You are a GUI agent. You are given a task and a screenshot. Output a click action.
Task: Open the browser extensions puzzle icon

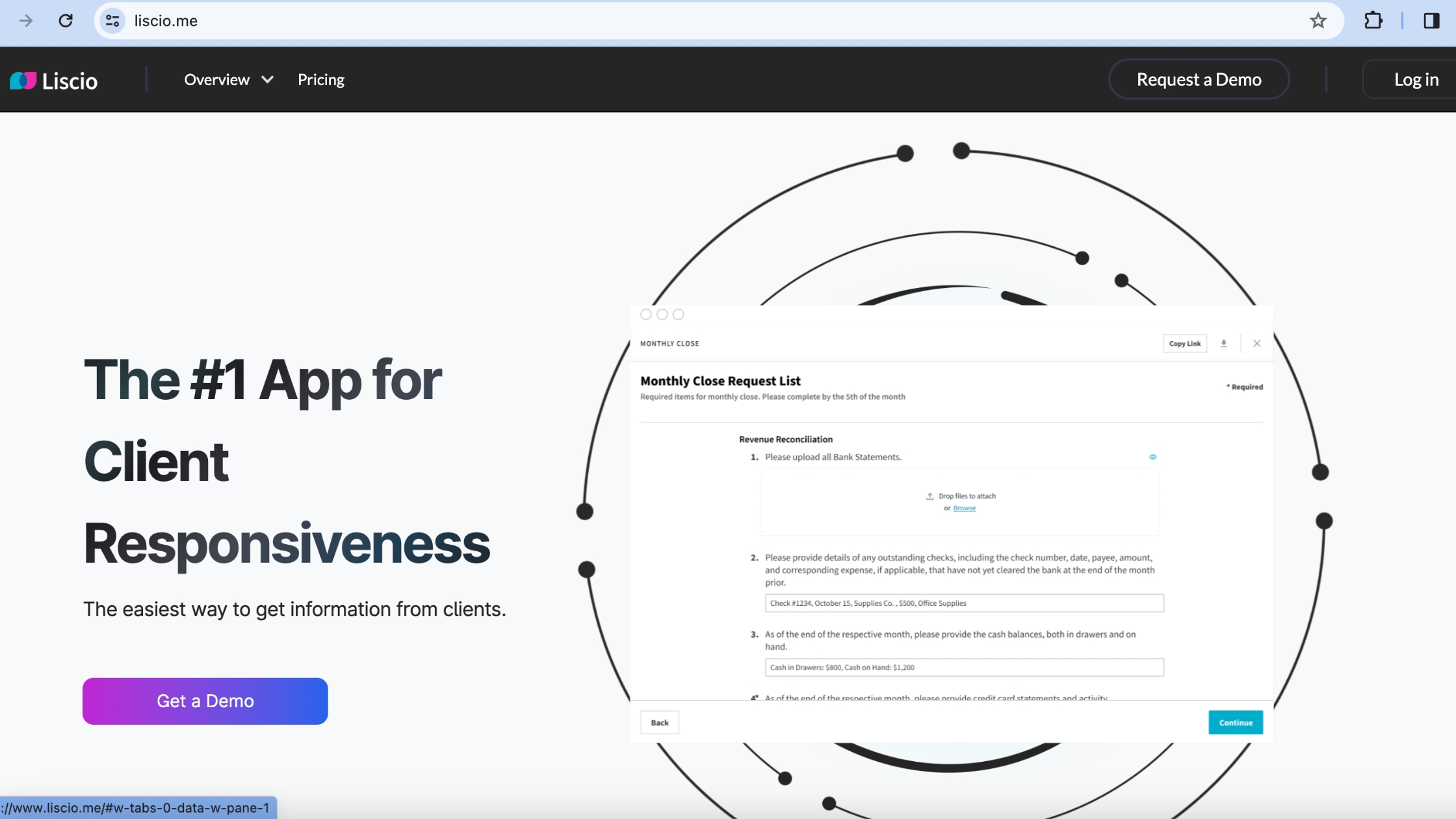point(1373,21)
